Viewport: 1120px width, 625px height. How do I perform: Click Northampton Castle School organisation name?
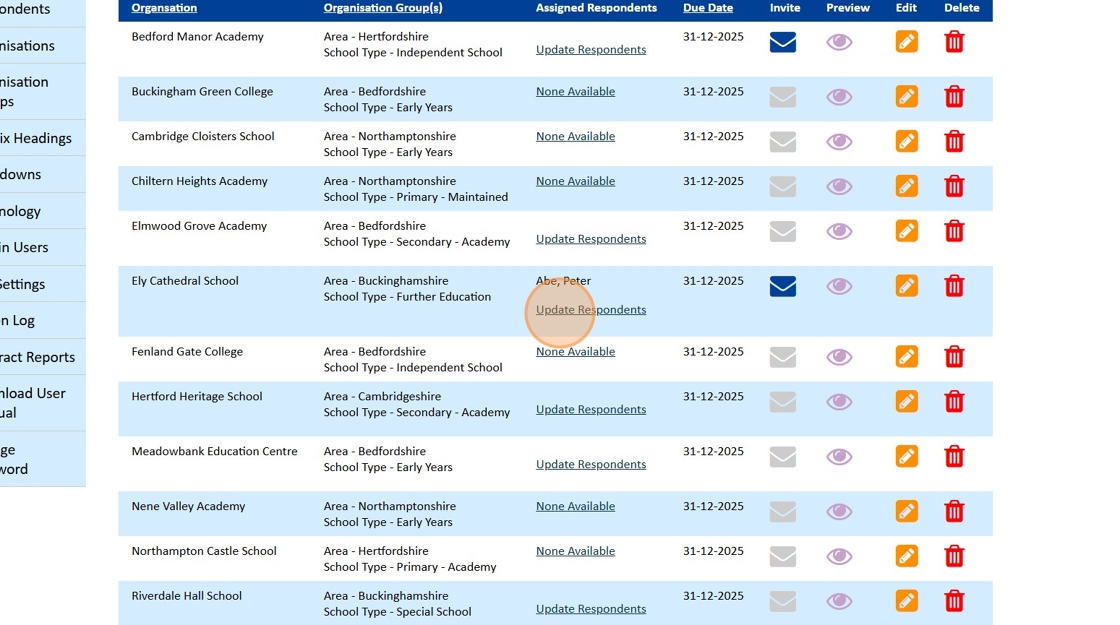click(204, 551)
